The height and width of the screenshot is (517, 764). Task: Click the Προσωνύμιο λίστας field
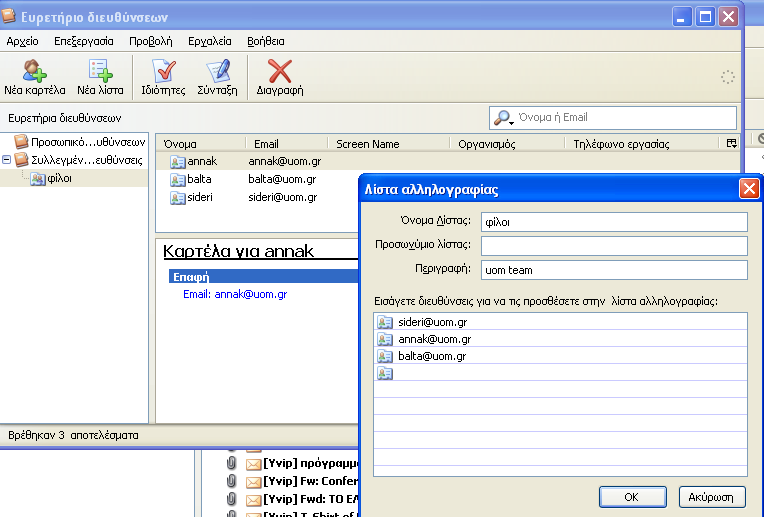[x=614, y=246]
